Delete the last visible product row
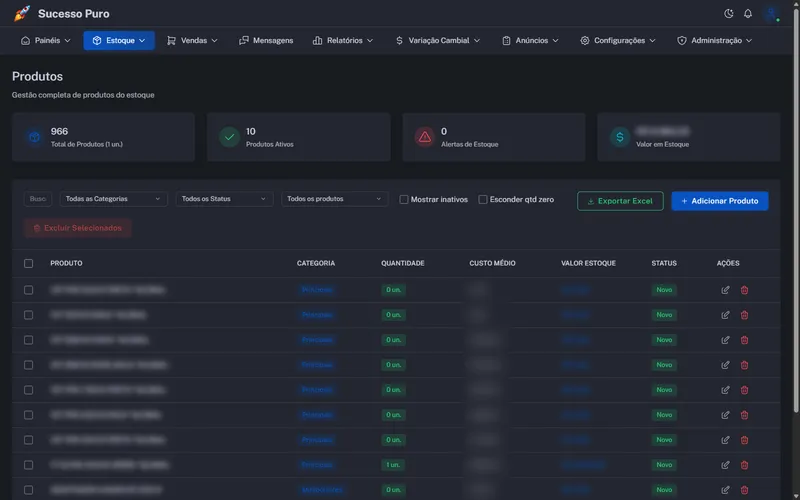 pos(744,490)
